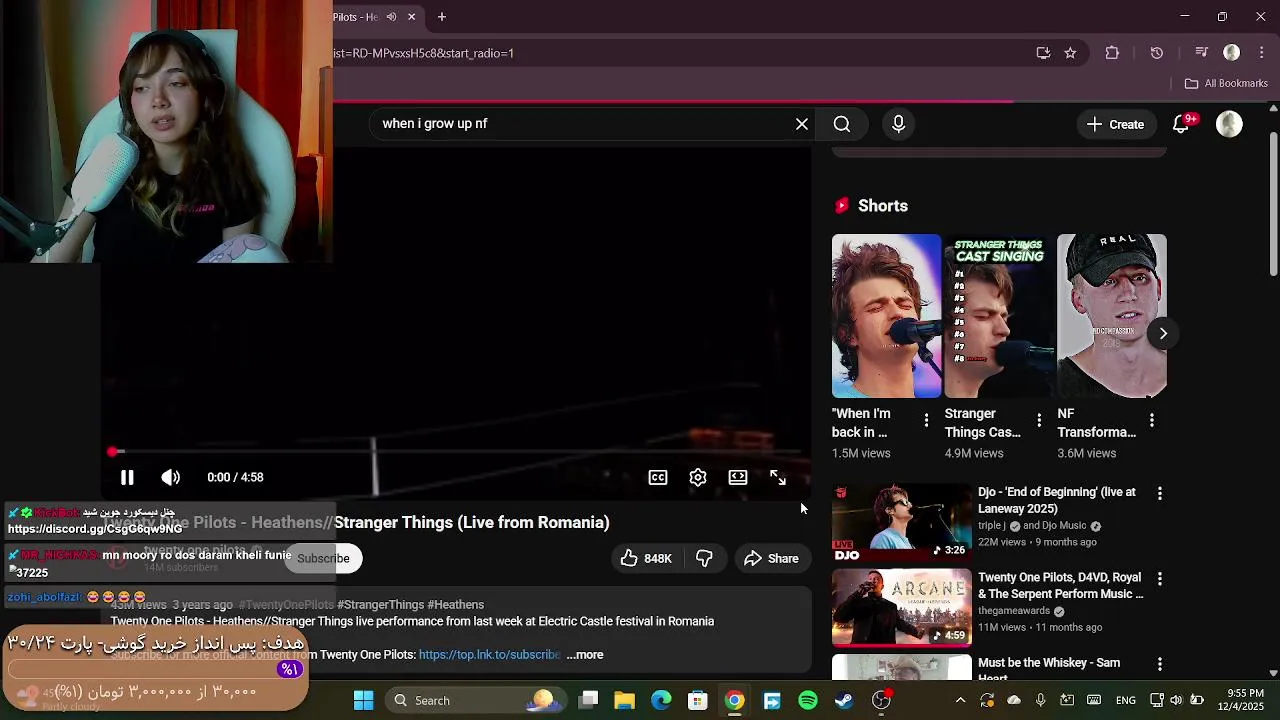Open OBS Studio from the taskbar
The image size is (1280, 720).
(x=881, y=700)
